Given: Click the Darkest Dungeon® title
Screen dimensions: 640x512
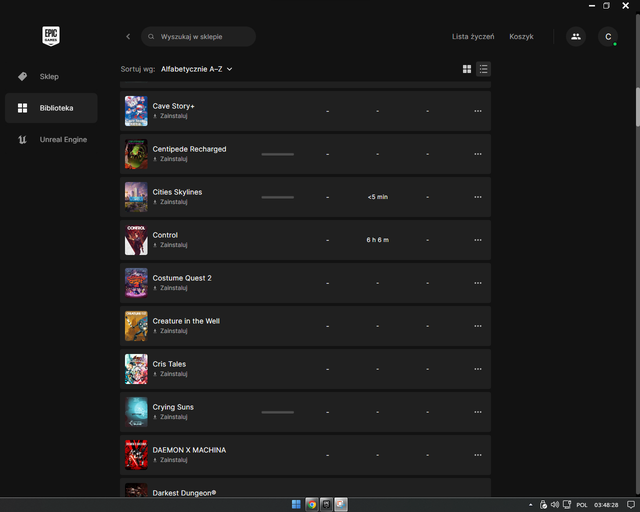Looking at the screenshot, I should (x=184, y=493).
